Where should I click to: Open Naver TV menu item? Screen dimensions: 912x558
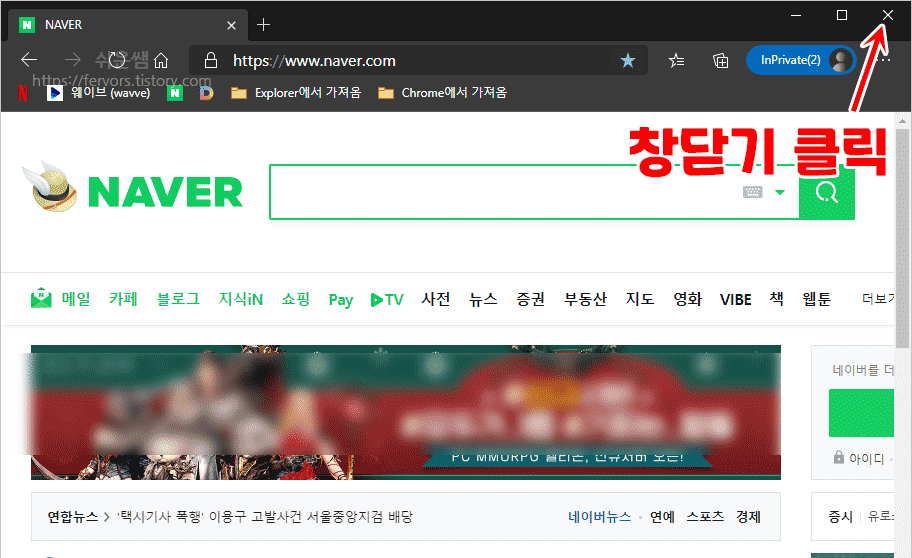(x=387, y=300)
